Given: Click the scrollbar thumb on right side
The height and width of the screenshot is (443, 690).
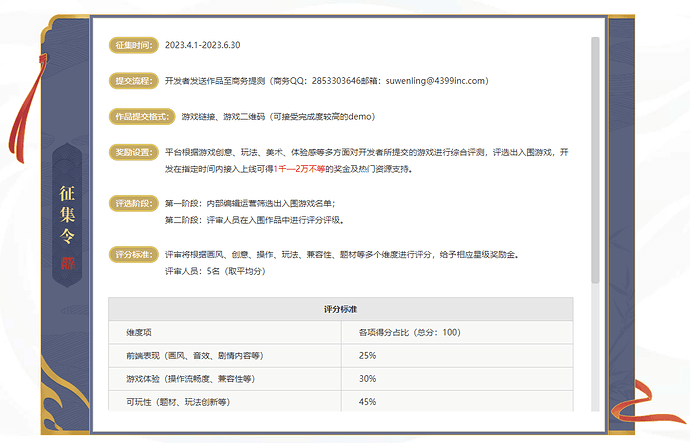Looking at the screenshot, I should coord(595,160).
